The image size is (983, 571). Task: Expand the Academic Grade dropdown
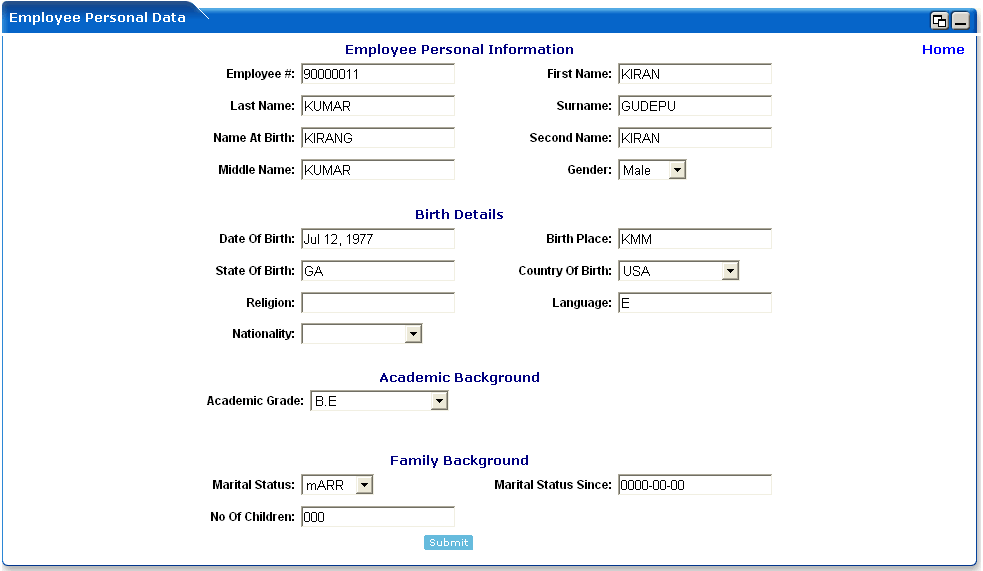tap(379, 401)
